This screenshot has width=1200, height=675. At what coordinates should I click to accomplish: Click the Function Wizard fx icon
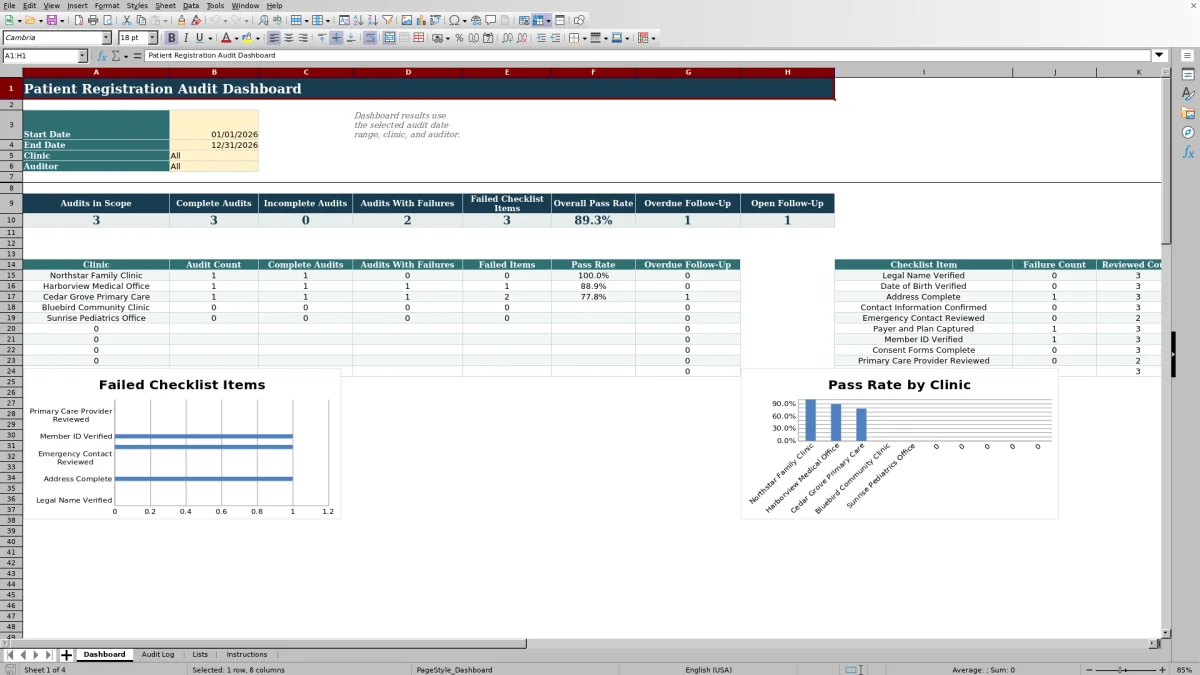click(102, 56)
